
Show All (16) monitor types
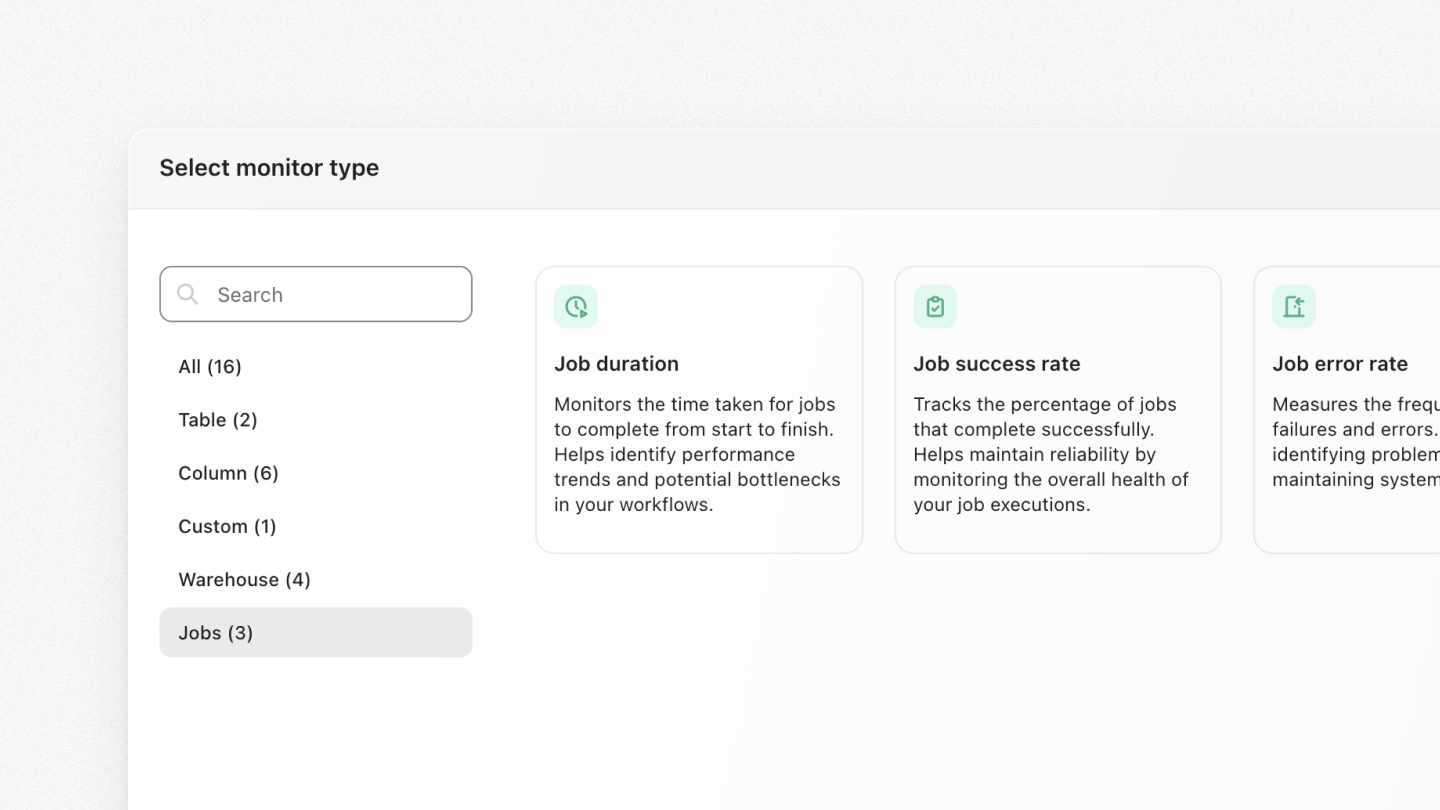click(210, 367)
